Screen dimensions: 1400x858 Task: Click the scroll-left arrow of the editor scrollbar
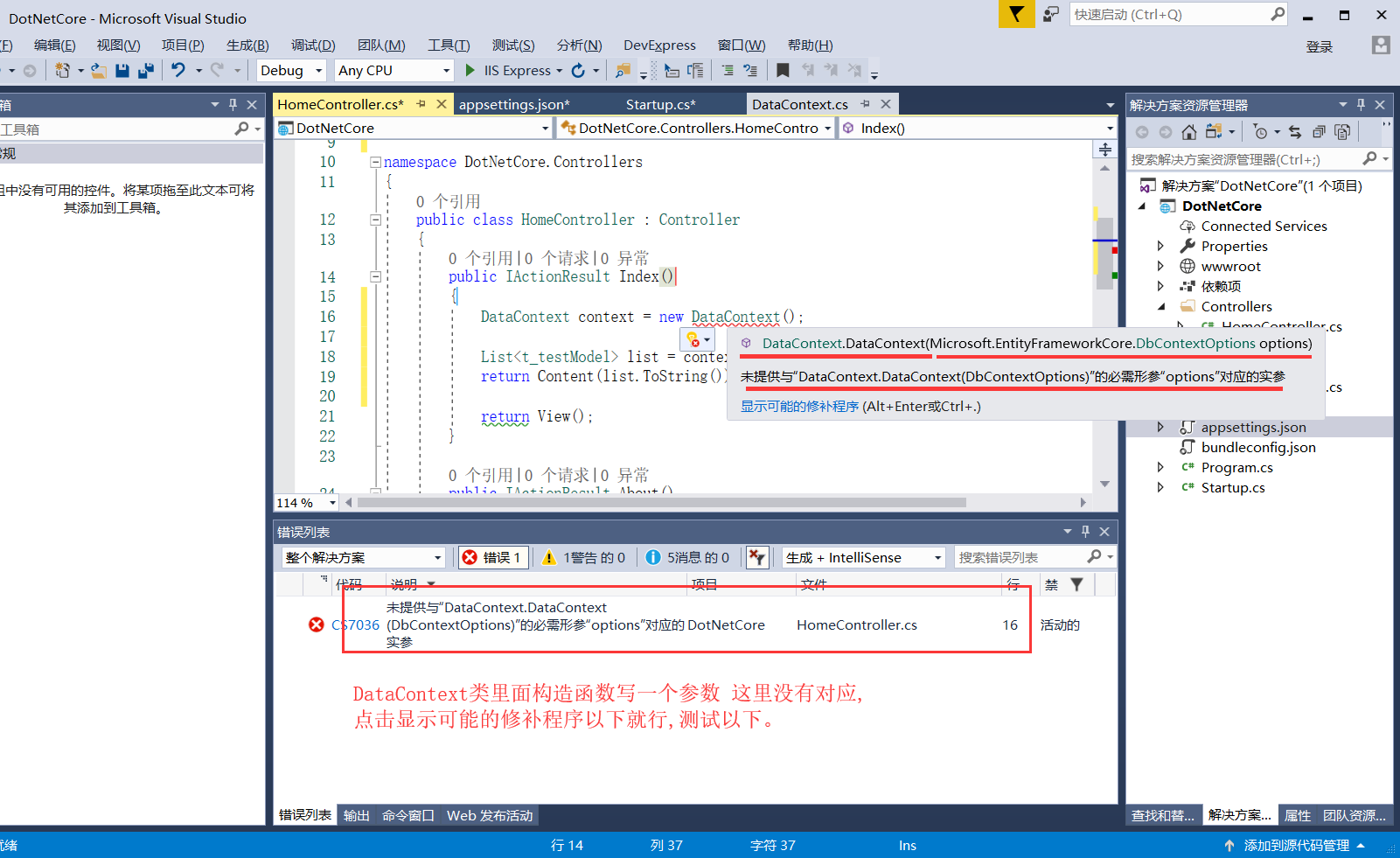click(x=349, y=503)
